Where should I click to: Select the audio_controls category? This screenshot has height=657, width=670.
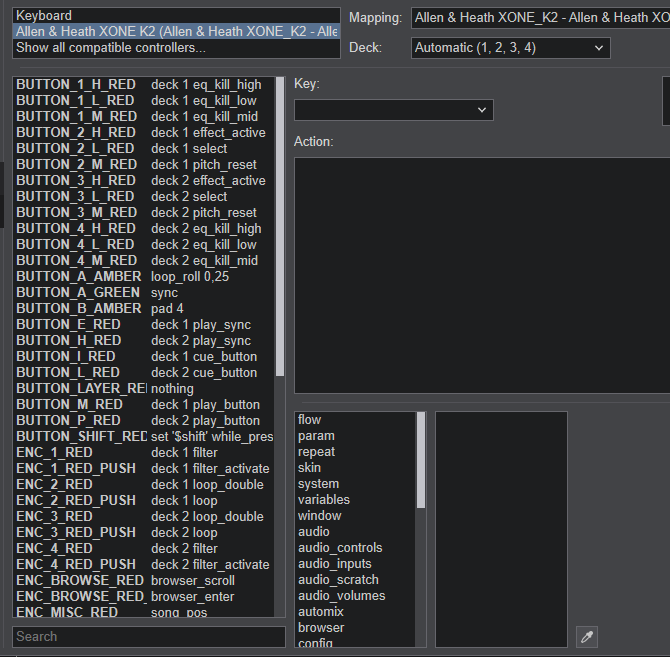point(356,548)
